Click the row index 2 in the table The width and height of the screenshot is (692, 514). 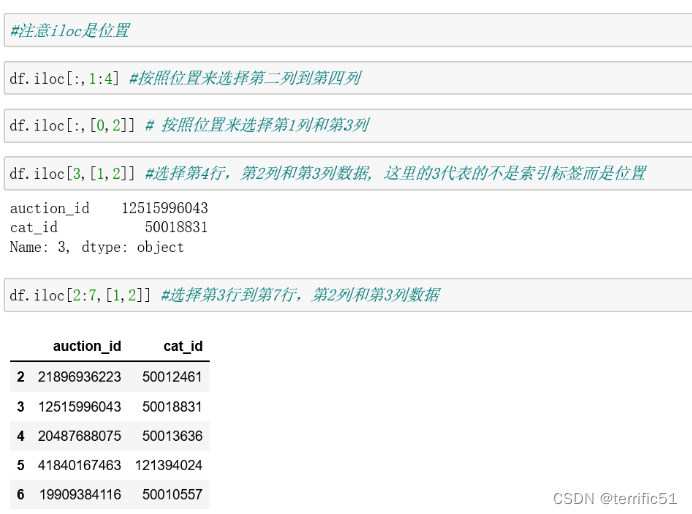[20, 377]
